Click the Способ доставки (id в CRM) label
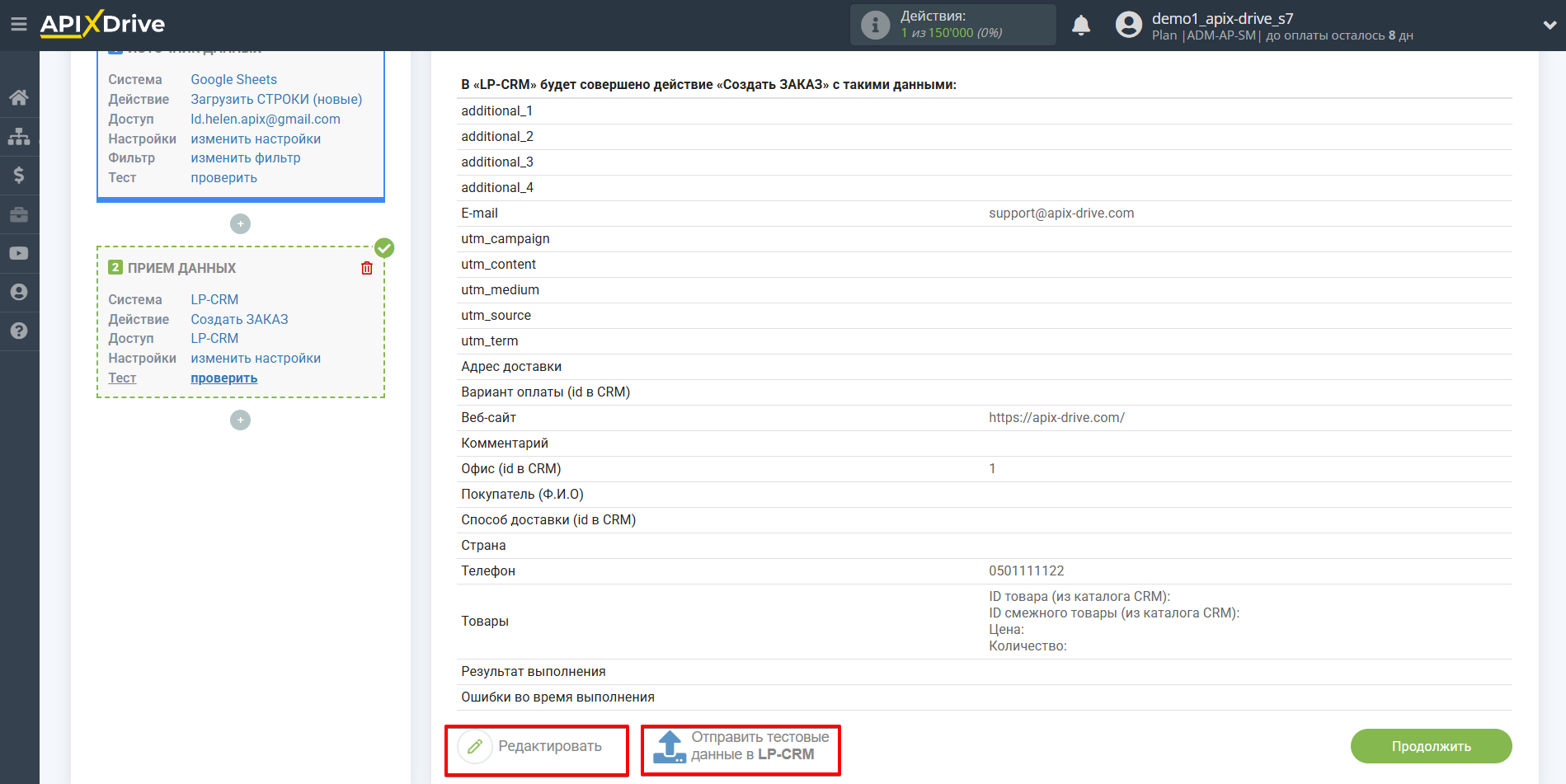Image resolution: width=1566 pixels, height=784 pixels. (548, 519)
